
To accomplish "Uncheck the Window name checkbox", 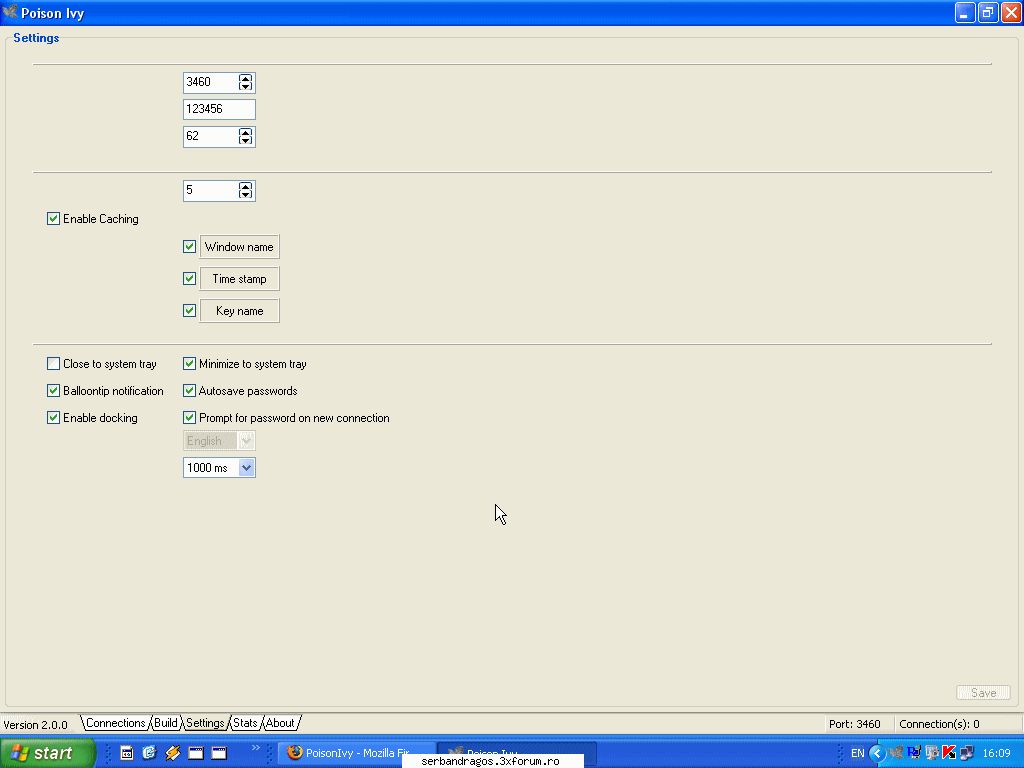I will [x=189, y=247].
